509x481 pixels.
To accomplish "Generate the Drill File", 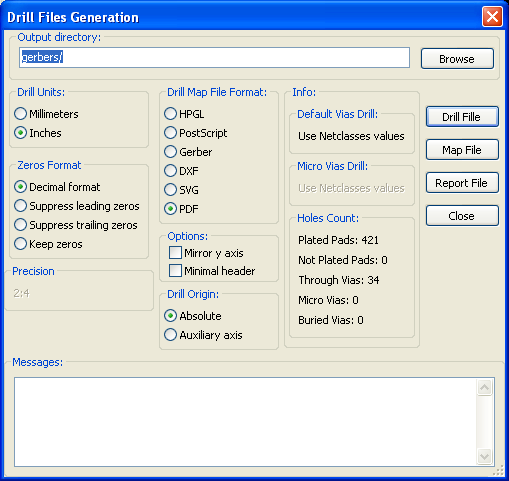I will click(x=462, y=117).
